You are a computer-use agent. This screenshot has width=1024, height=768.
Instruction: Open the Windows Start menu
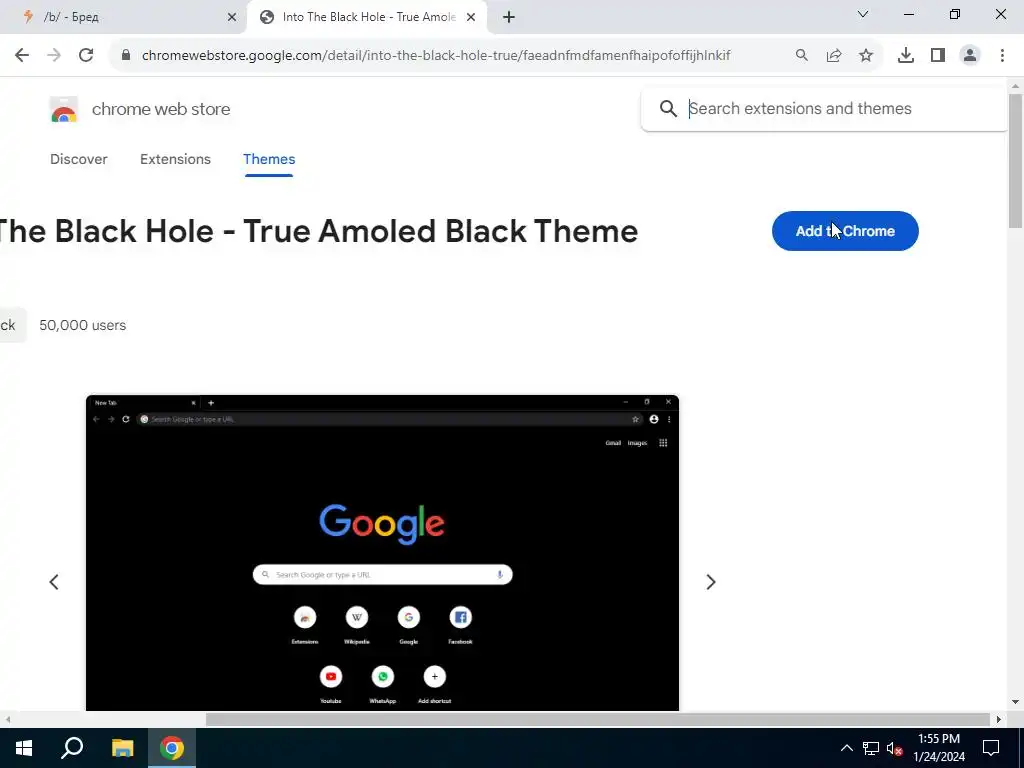(24, 748)
